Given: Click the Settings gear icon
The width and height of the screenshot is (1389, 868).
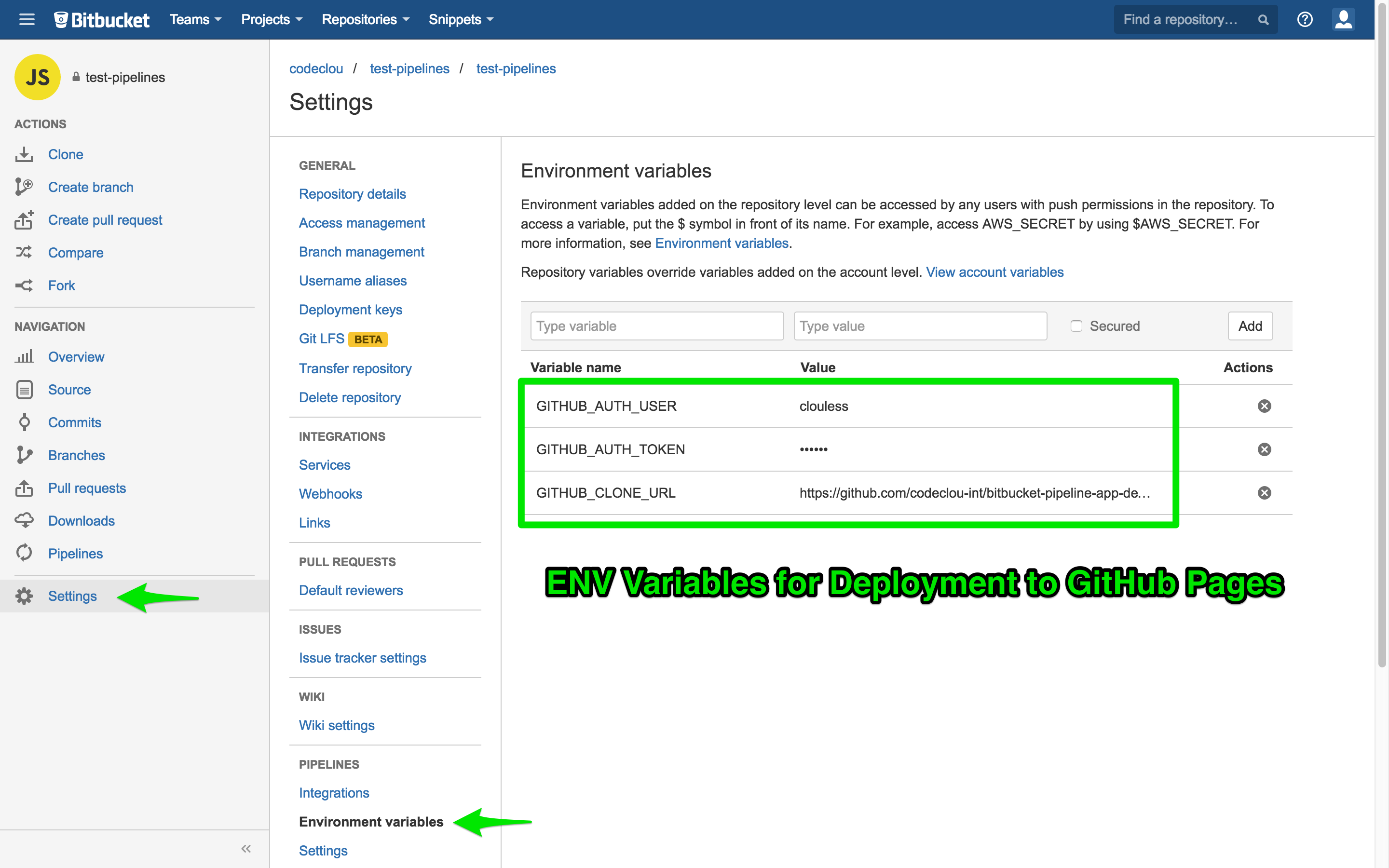Looking at the screenshot, I should click(24, 596).
